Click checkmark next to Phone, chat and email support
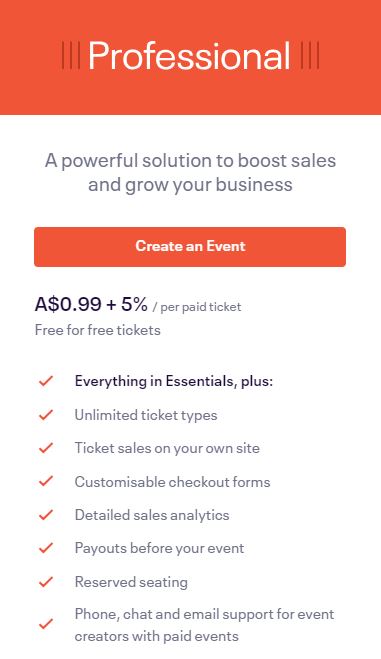The width and height of the screenshot is (381, 659). 46,624
